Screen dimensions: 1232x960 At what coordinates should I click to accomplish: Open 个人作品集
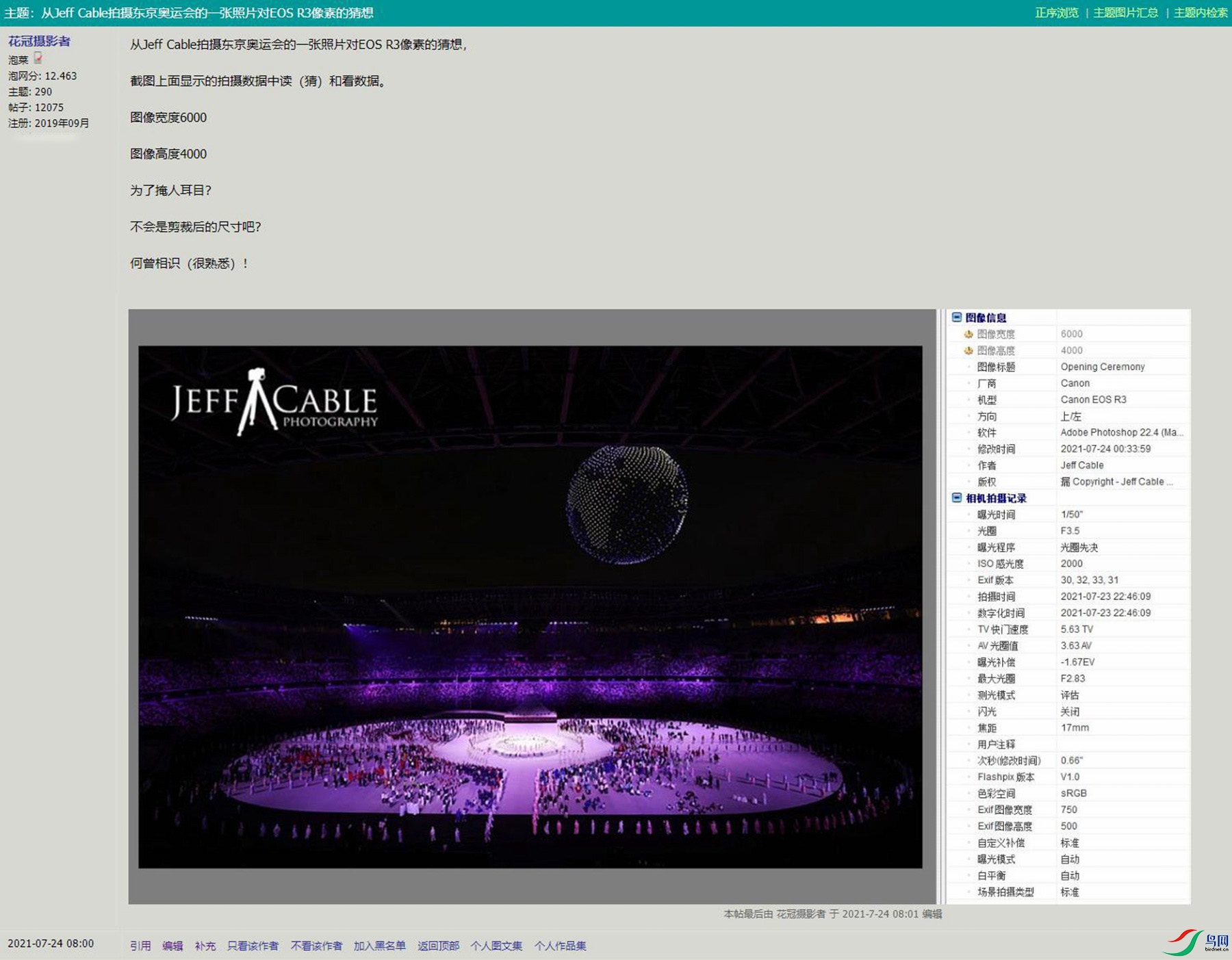click(x=560, y=946)
